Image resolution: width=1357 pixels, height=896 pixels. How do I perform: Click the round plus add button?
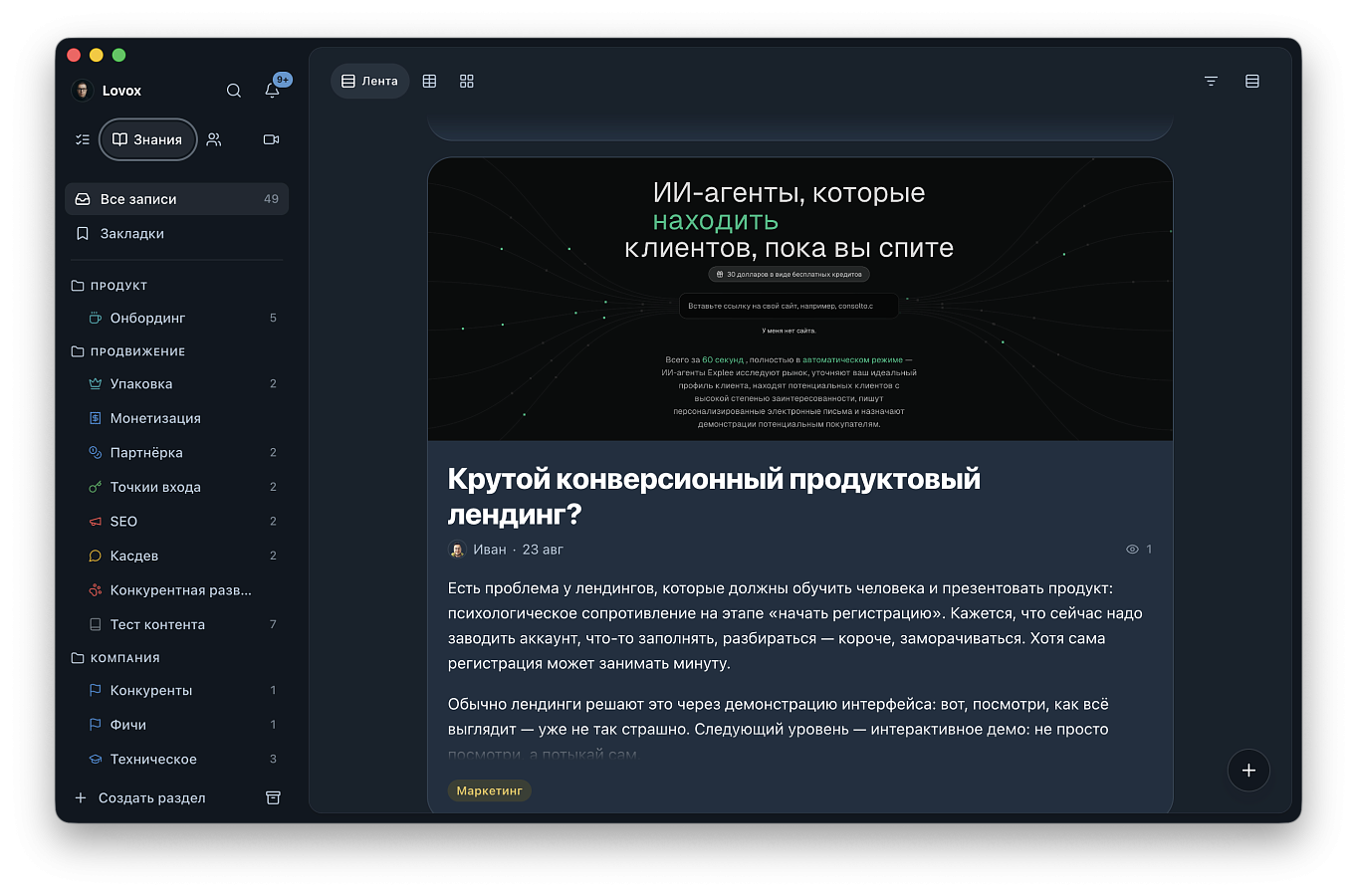[1248, 771]
